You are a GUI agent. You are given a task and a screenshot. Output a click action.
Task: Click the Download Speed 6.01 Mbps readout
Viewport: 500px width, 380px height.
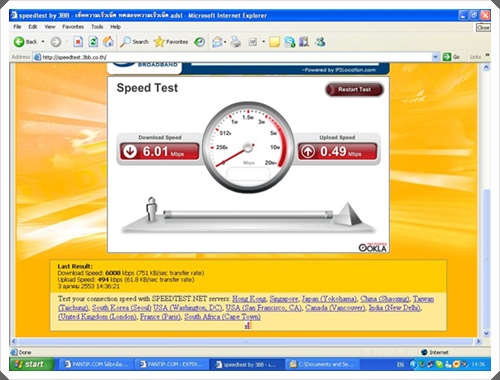159,152
